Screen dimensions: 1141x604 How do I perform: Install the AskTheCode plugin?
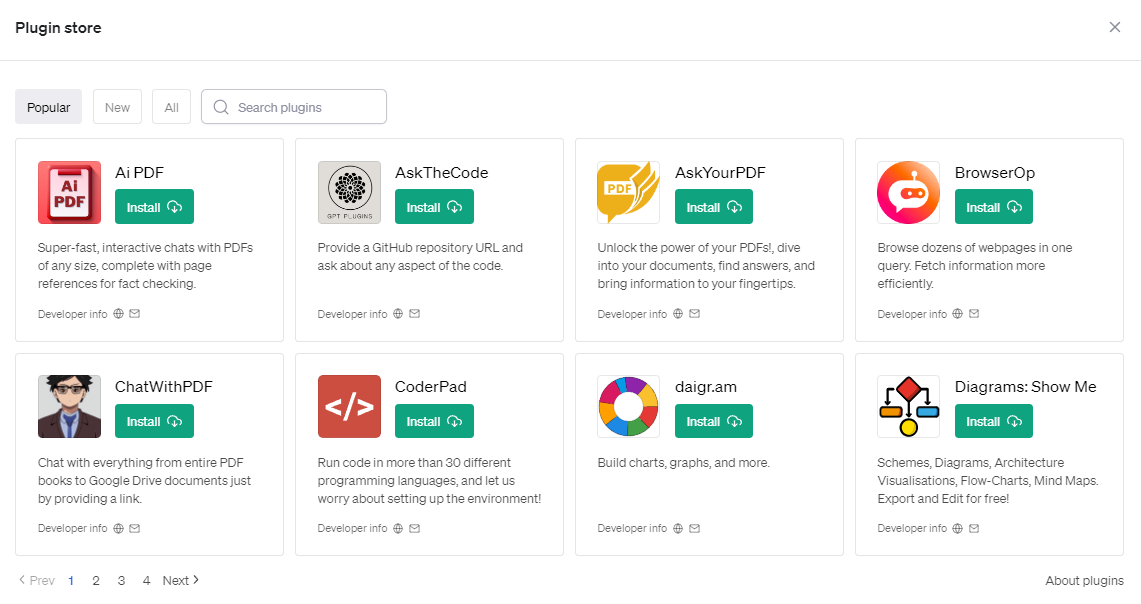point(434,207)
